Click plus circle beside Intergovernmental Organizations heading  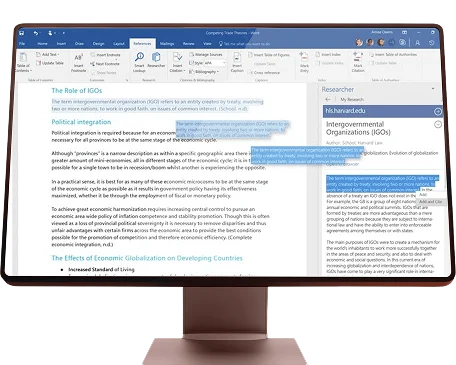[x=438, y=125]
